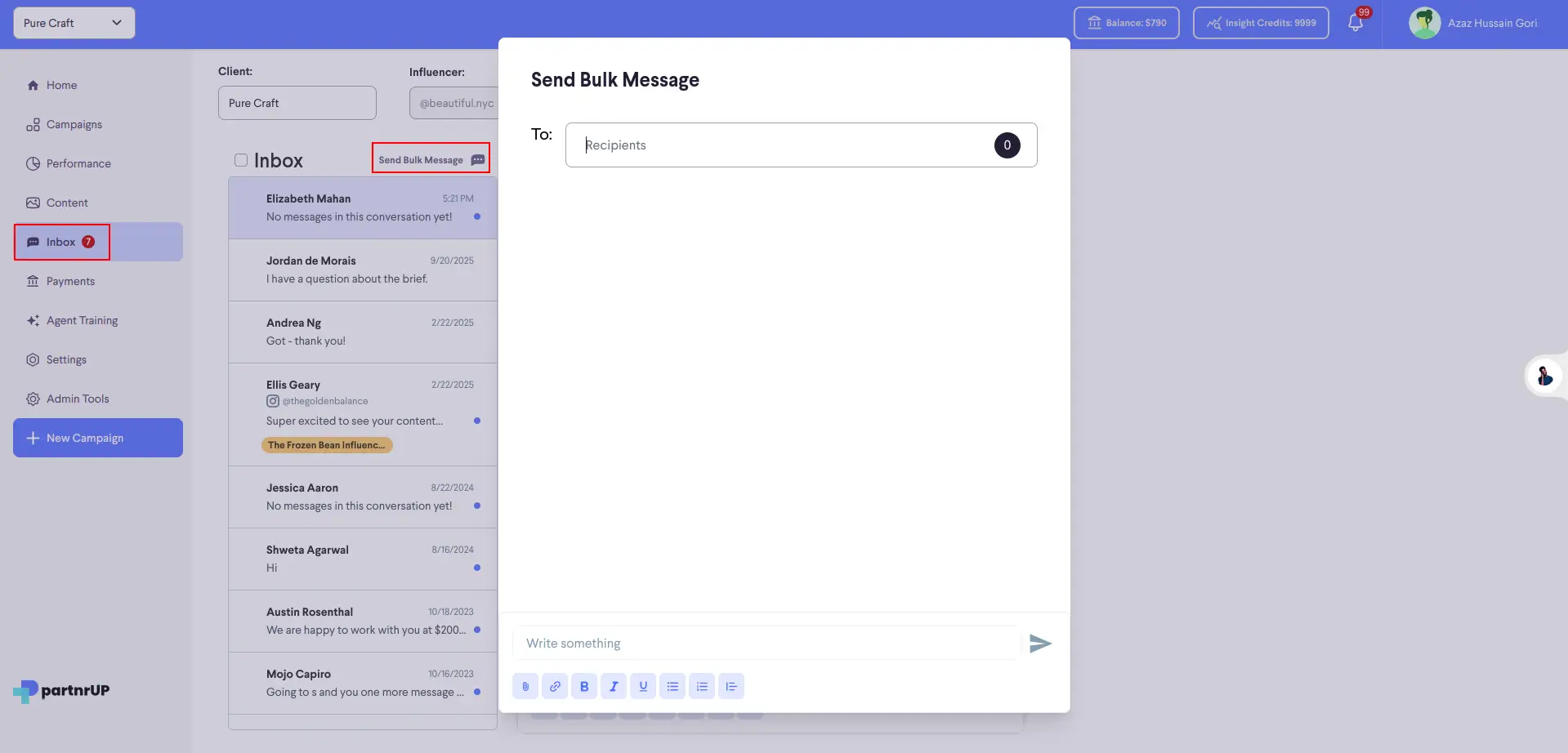Click the recipient count badge showing 0
The image size is (1568, 753).
coord(1007,145)
